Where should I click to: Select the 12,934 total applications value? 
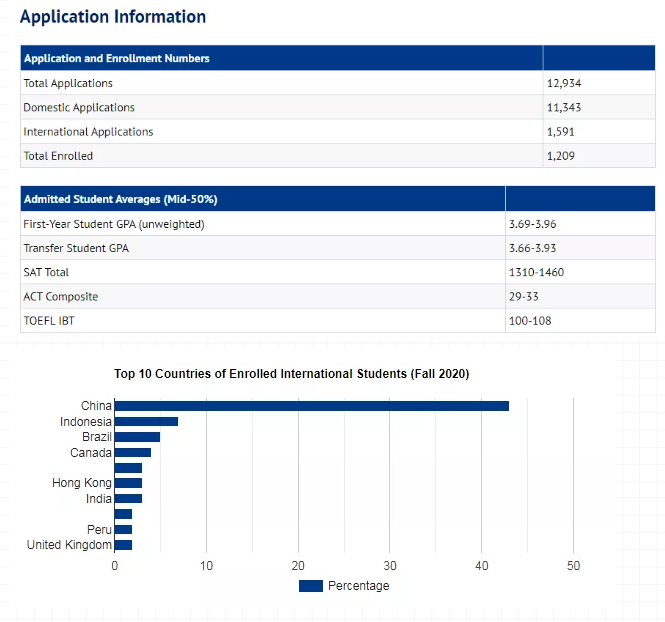click(x=564, y=83)
